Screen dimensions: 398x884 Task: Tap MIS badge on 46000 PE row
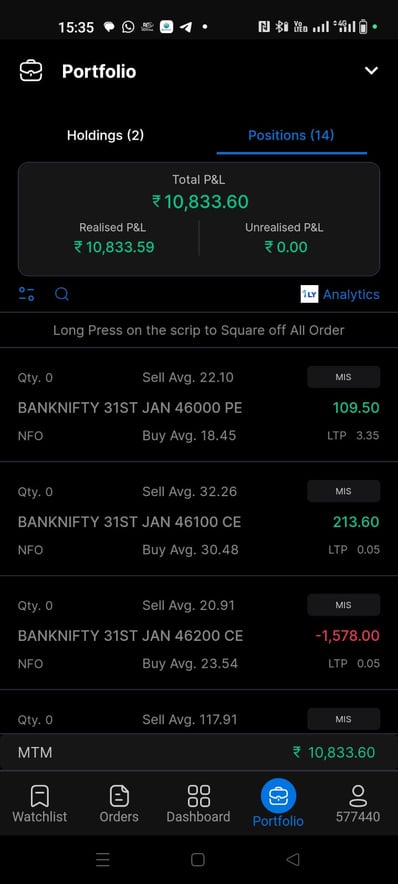pos(343,377)
